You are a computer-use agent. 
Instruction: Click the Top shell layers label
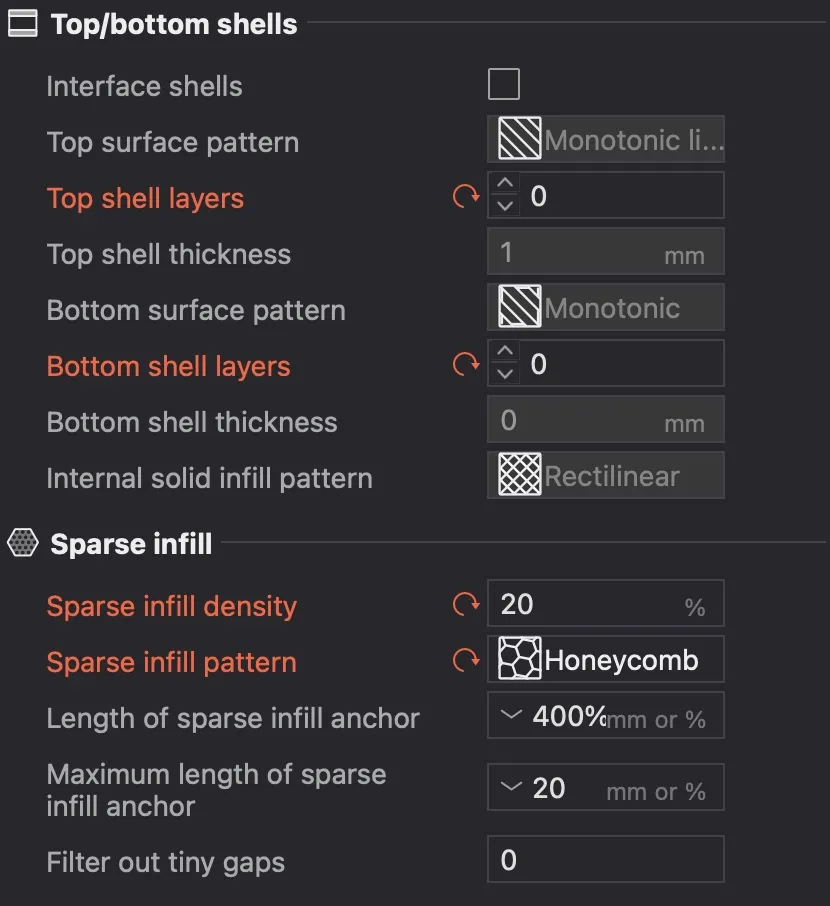[145, 198]
